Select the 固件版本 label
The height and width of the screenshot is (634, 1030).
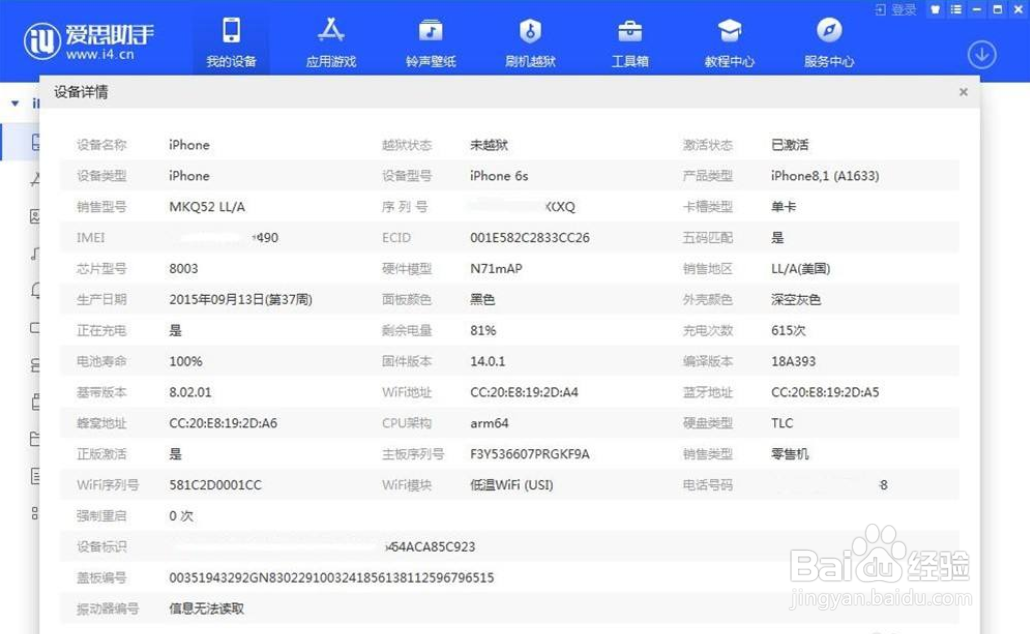pyautogui.click(x=407, y=361)
